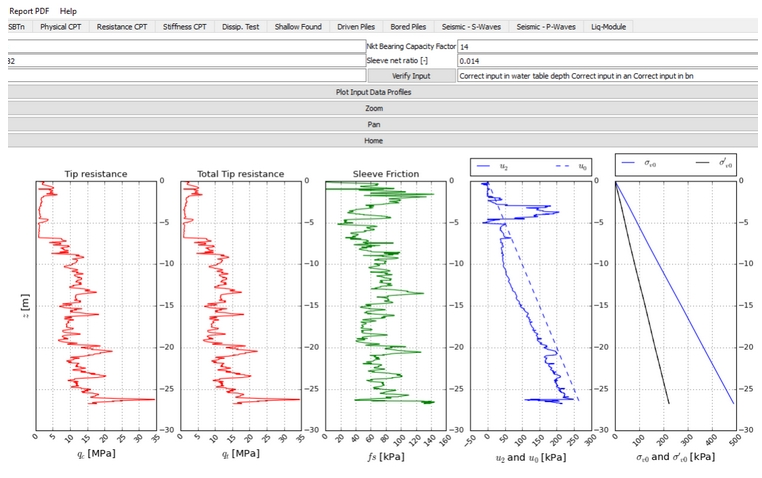Open the Shallow Found tab
This screenshot has height=478, width=762.
coord(299,27)
